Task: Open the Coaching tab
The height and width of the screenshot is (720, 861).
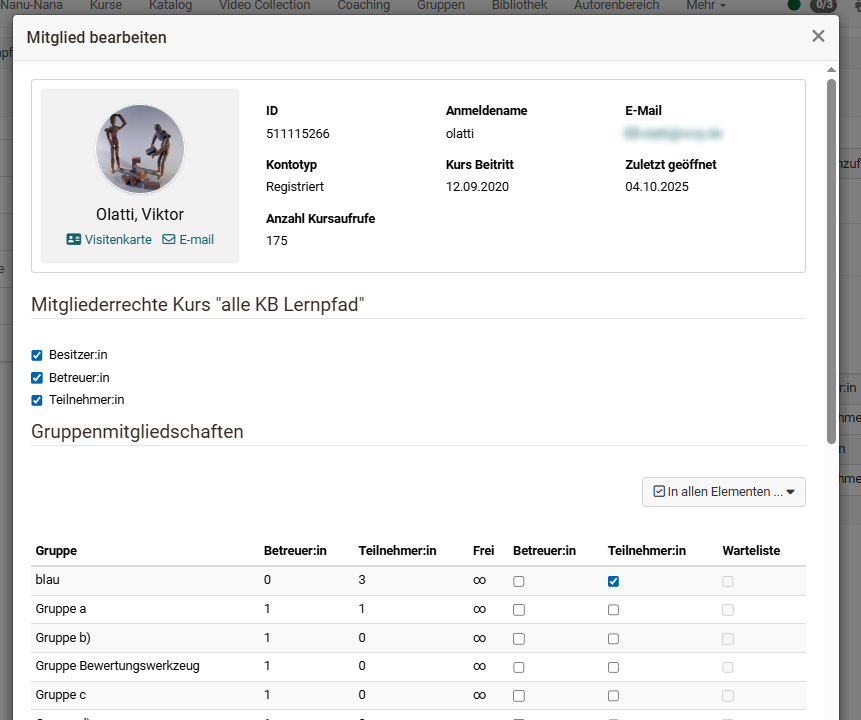Action: (x=363, y=6)
